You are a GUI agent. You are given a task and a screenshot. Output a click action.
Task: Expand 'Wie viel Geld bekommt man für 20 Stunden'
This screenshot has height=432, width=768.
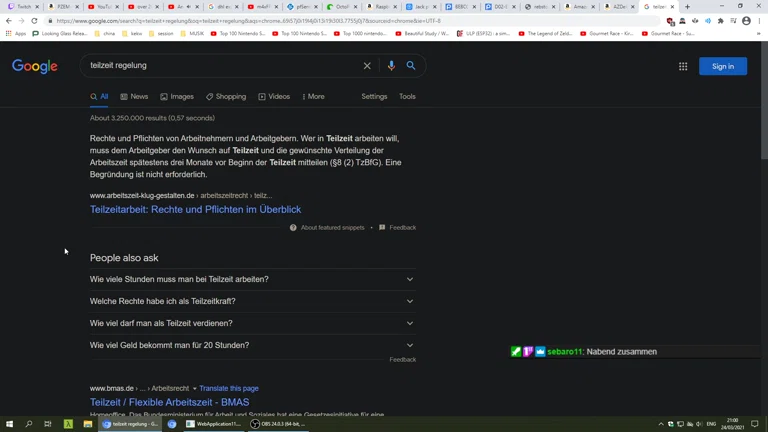[253, 345]
